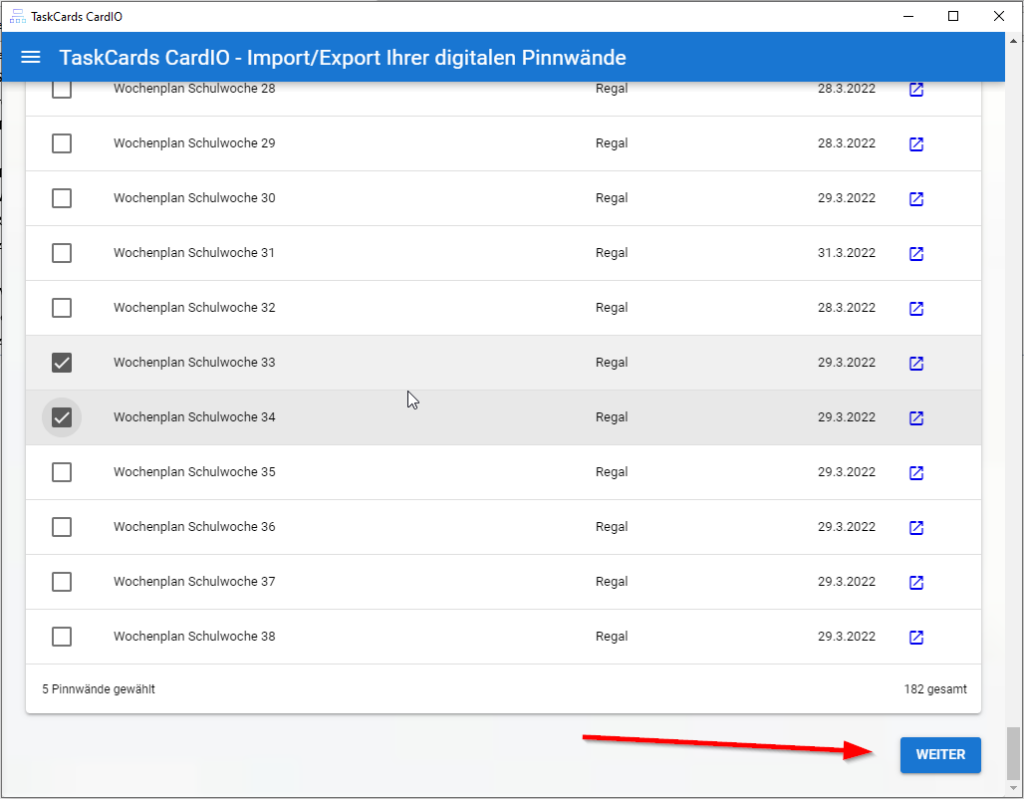Image resolution: width=1024 pixels, height=799 pixels.
Task: Click the vertical scrollbar thumb
Action: pos(1013,751)
